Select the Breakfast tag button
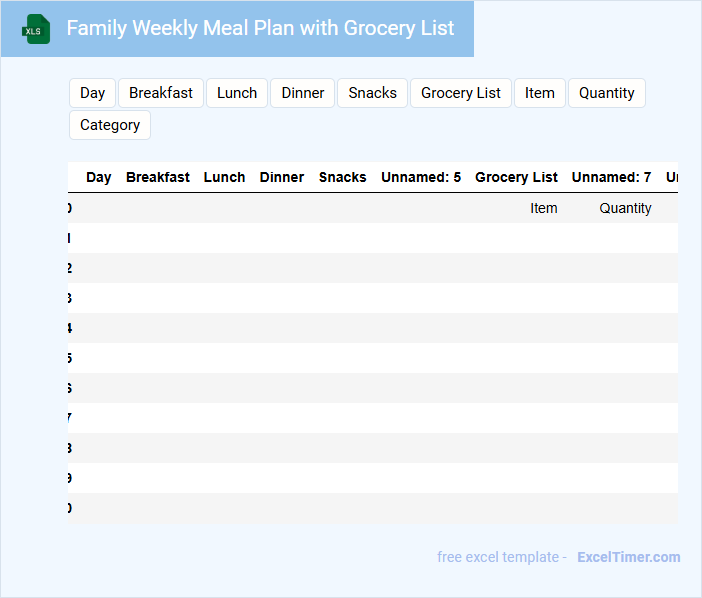The height and width of the screenshot is (598, 702). (161, 93)
